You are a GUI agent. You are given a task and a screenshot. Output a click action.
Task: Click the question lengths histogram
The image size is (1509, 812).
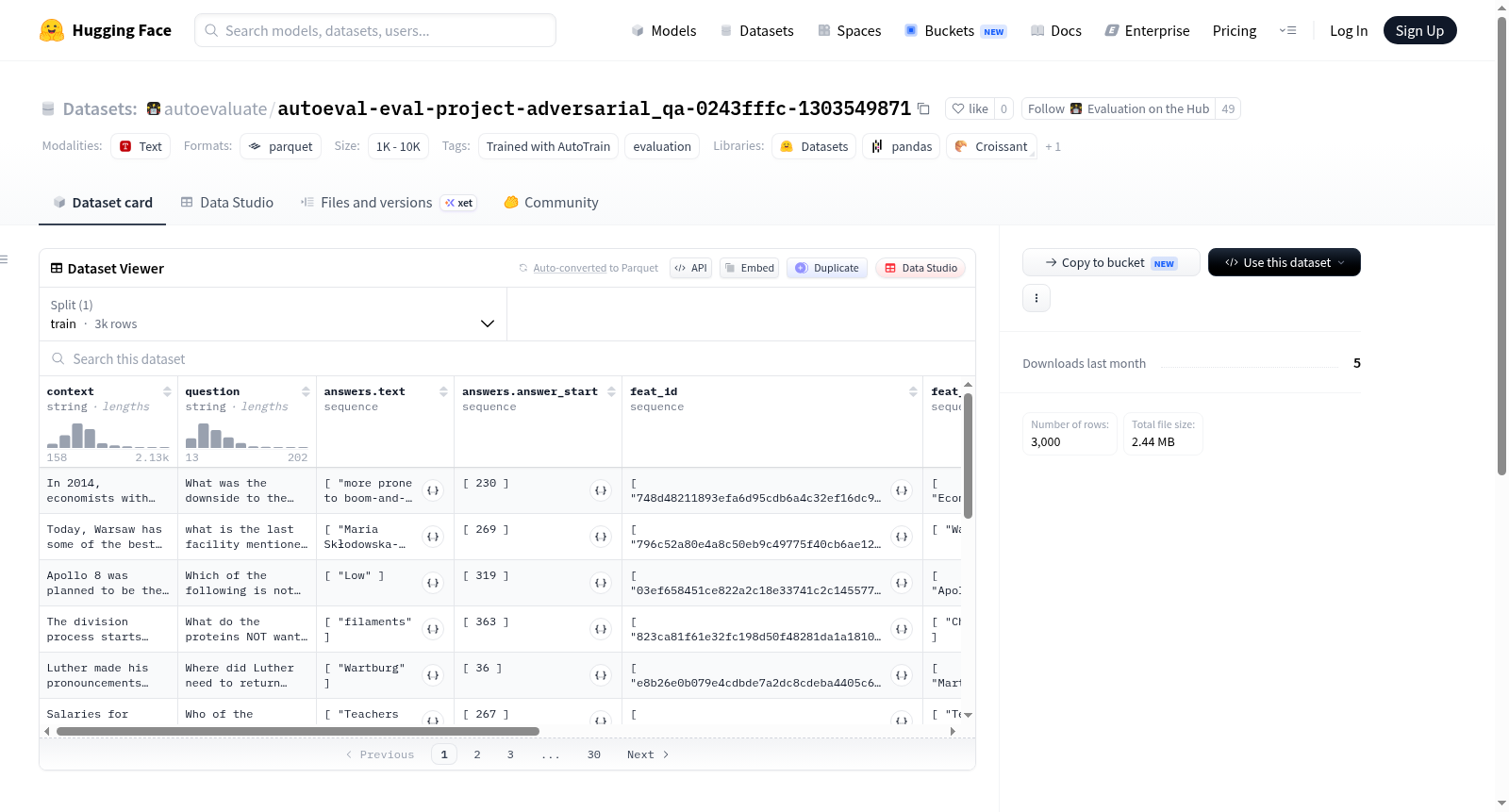(246, 435)
